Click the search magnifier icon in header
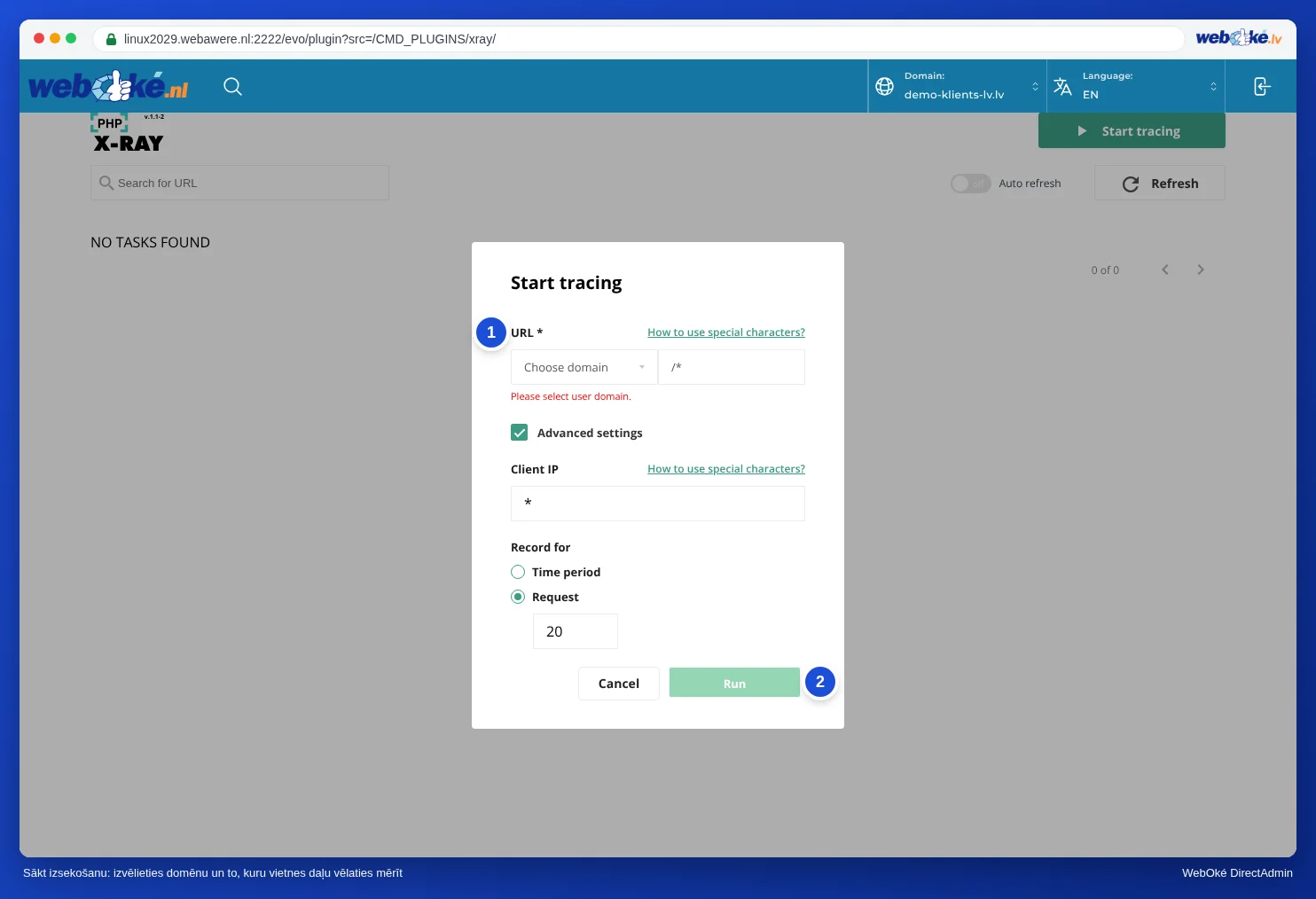This screenshot has width=1316, height=899. [232, 86]
